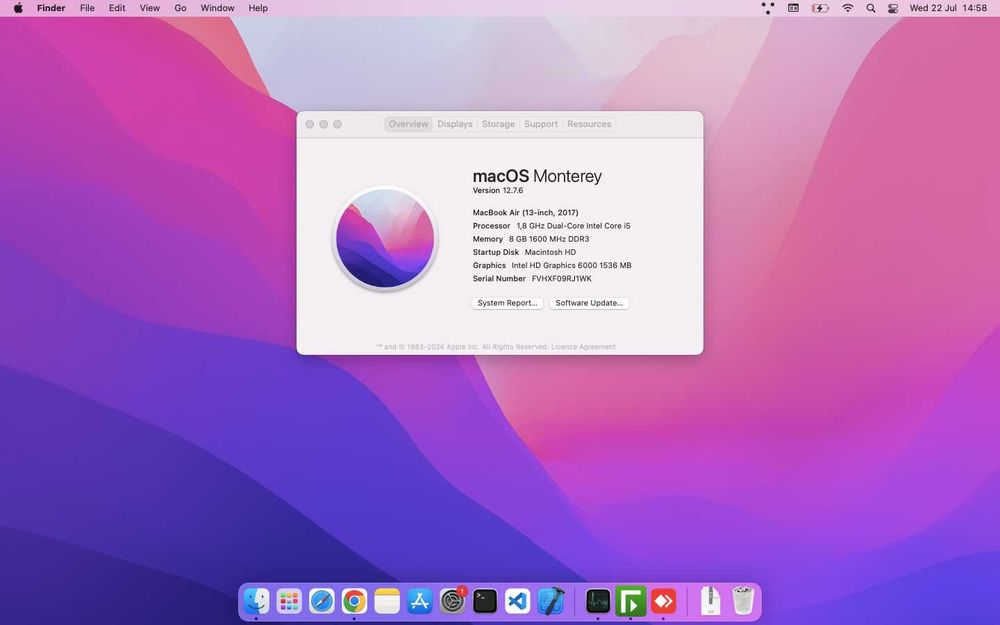The image size is (1000, 625).
Task: Switch to the Displays tab
Action: (x=455, y=124)
